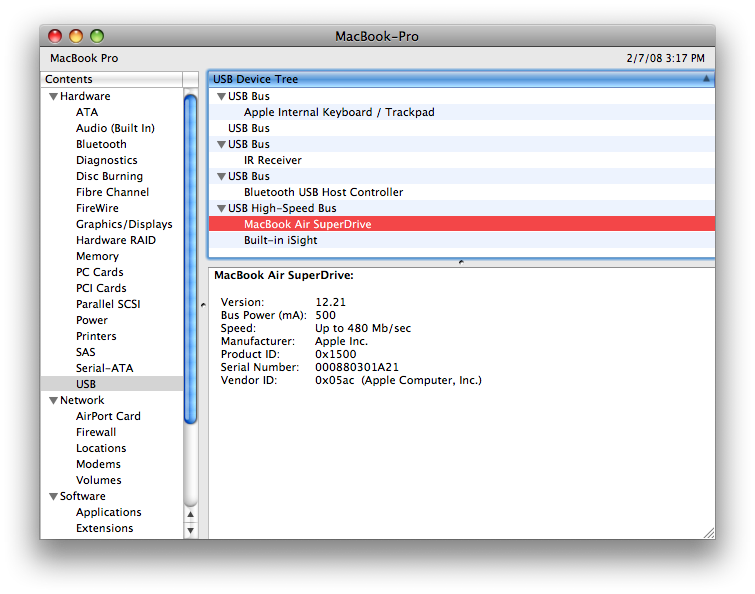Select Bluetooth USB Host Controller device
This screenshot has width=755, height=594.
click(x=461, y=192)
